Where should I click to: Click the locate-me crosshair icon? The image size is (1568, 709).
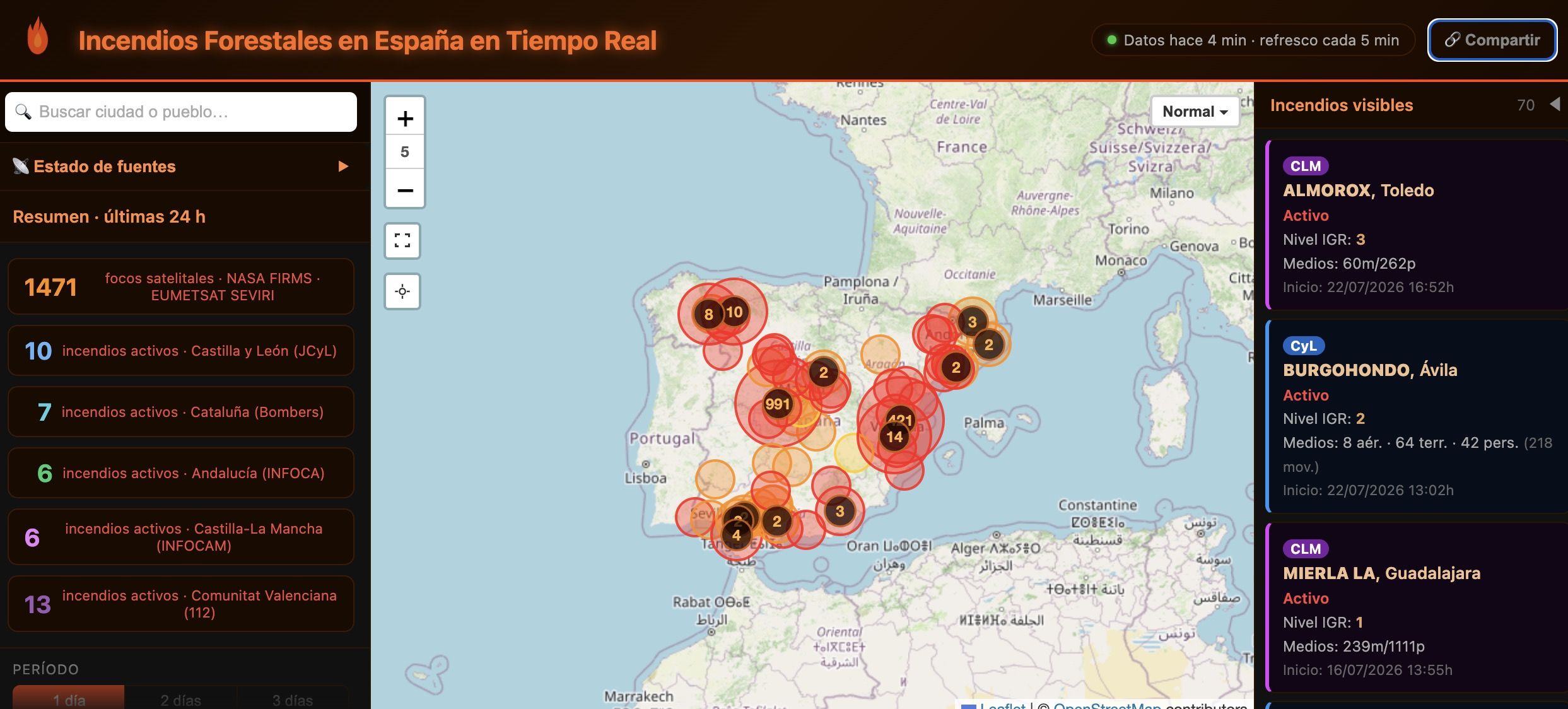pos(402,291)
